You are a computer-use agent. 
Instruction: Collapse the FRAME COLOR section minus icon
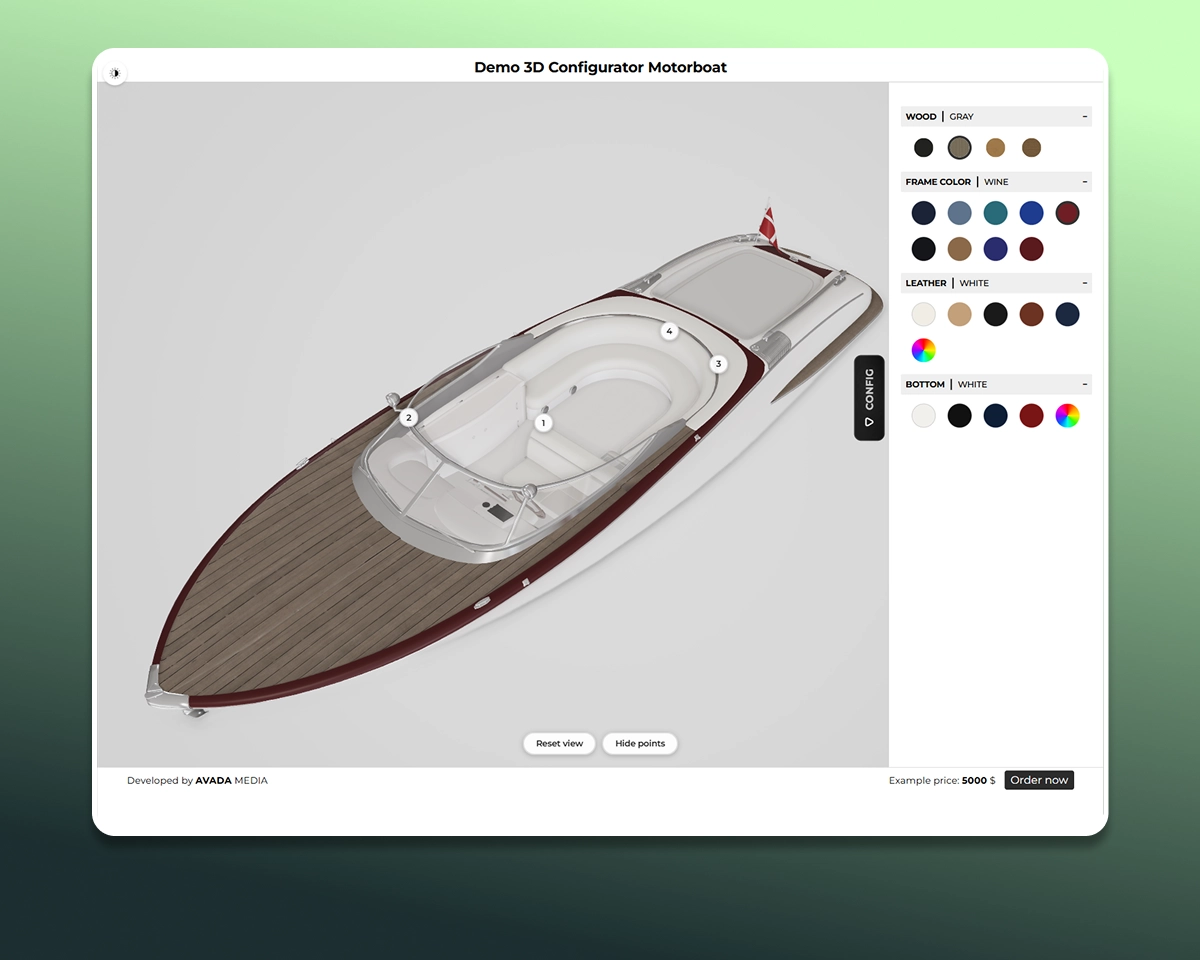point(1084,182)
